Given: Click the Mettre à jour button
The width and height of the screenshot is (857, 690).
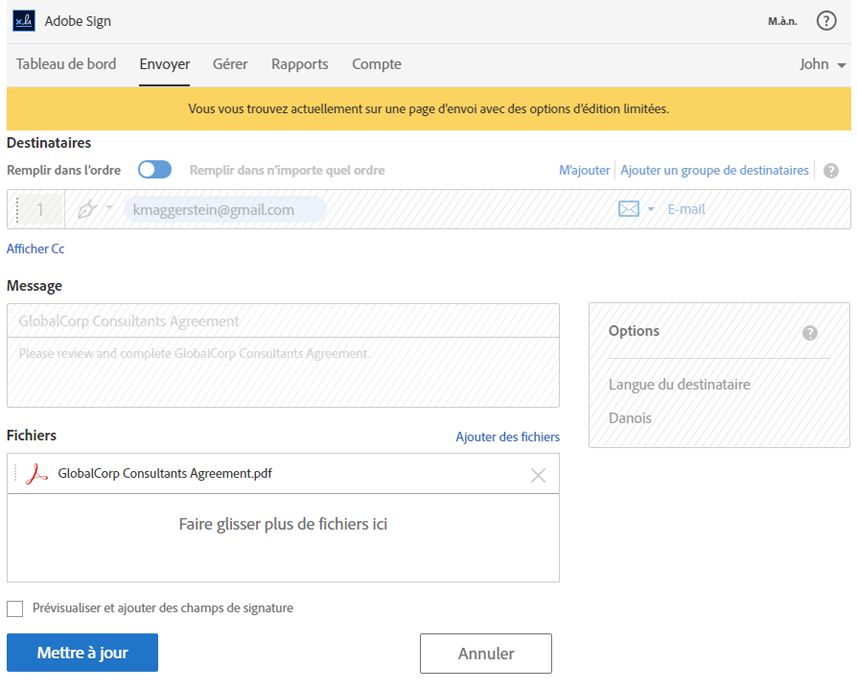Looking at the screenshot, I should pyautogui.click(x=83, y=652).
